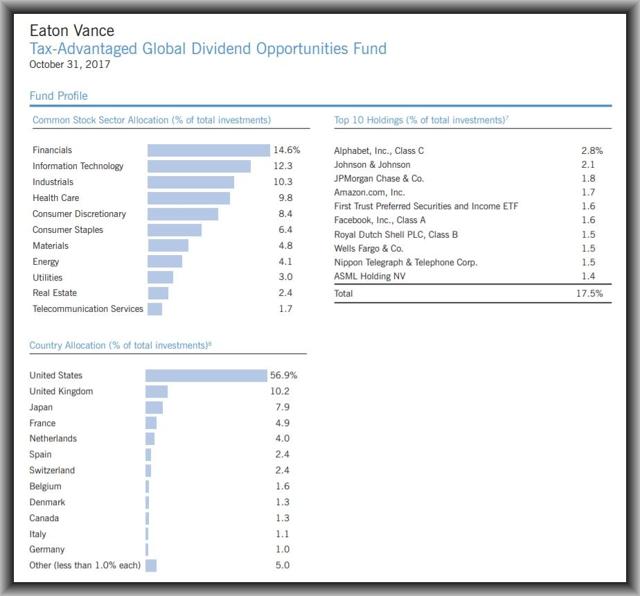This screenshot has width=640, height=596.
Task: Select the 5.0 Other value
Action: tap(282, 565)
